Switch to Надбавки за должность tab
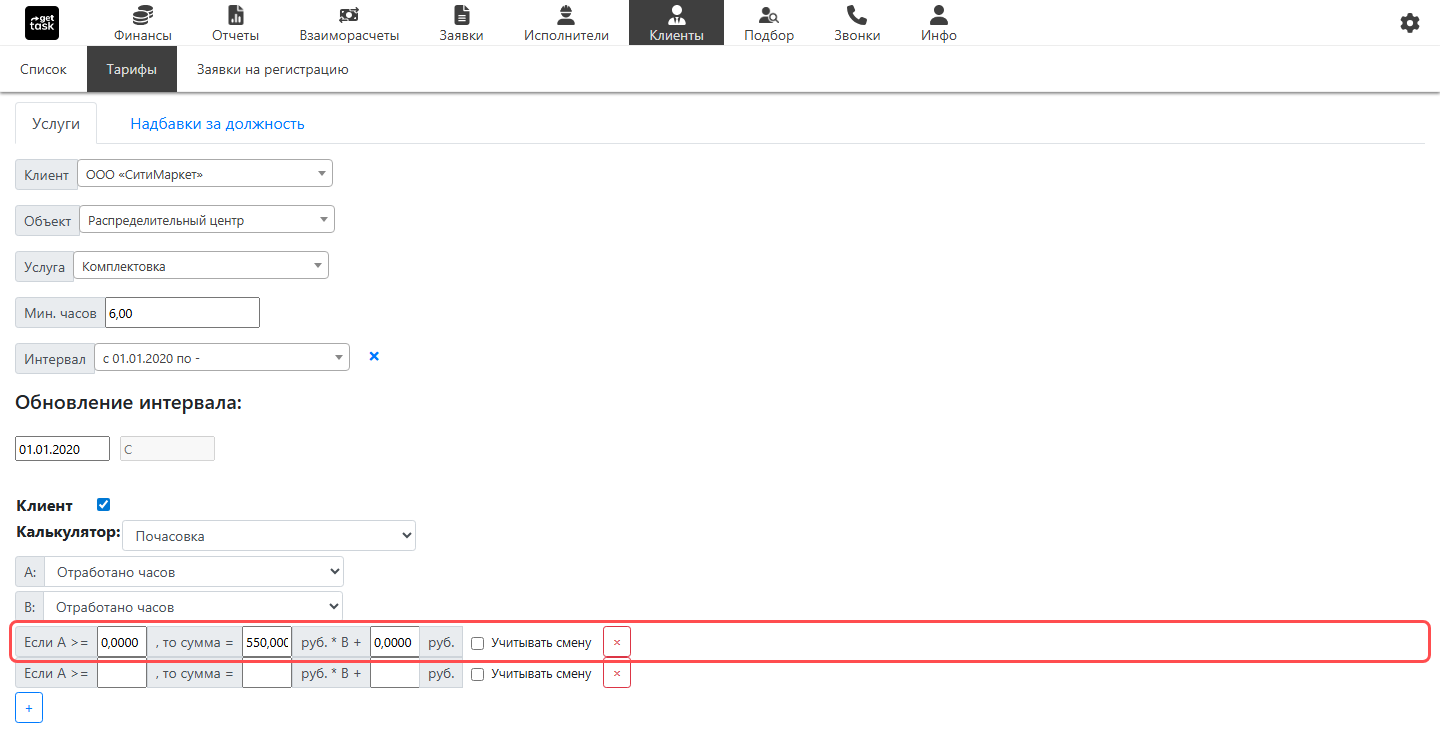The image size is (1440, 743). click(217, 124)
